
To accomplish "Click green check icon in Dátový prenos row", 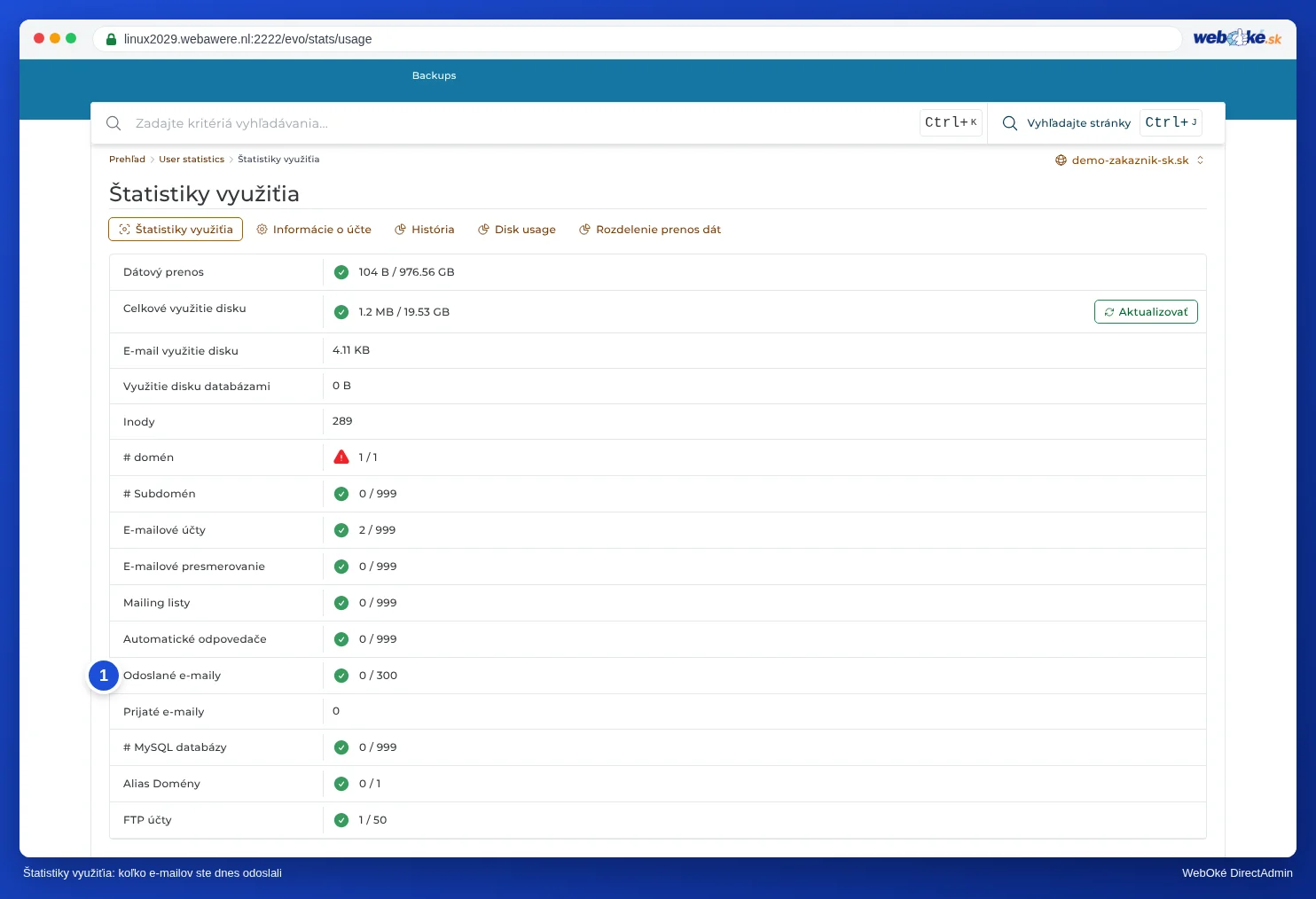I will point(341,272).
